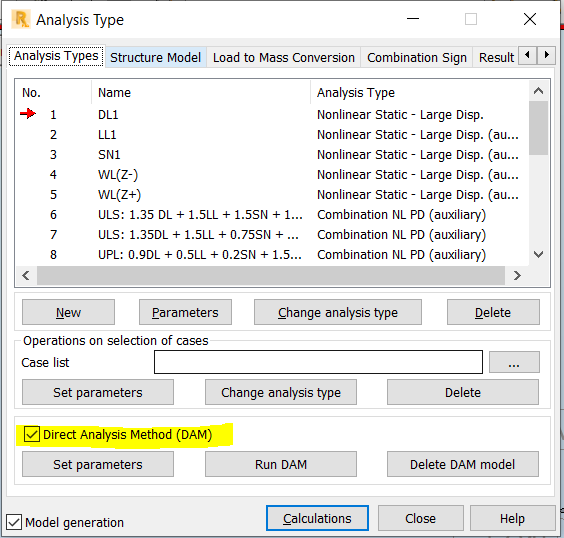564x538 pixels.
Task: Open case selection with the ellipsis button
Action: tap(514, 362)
